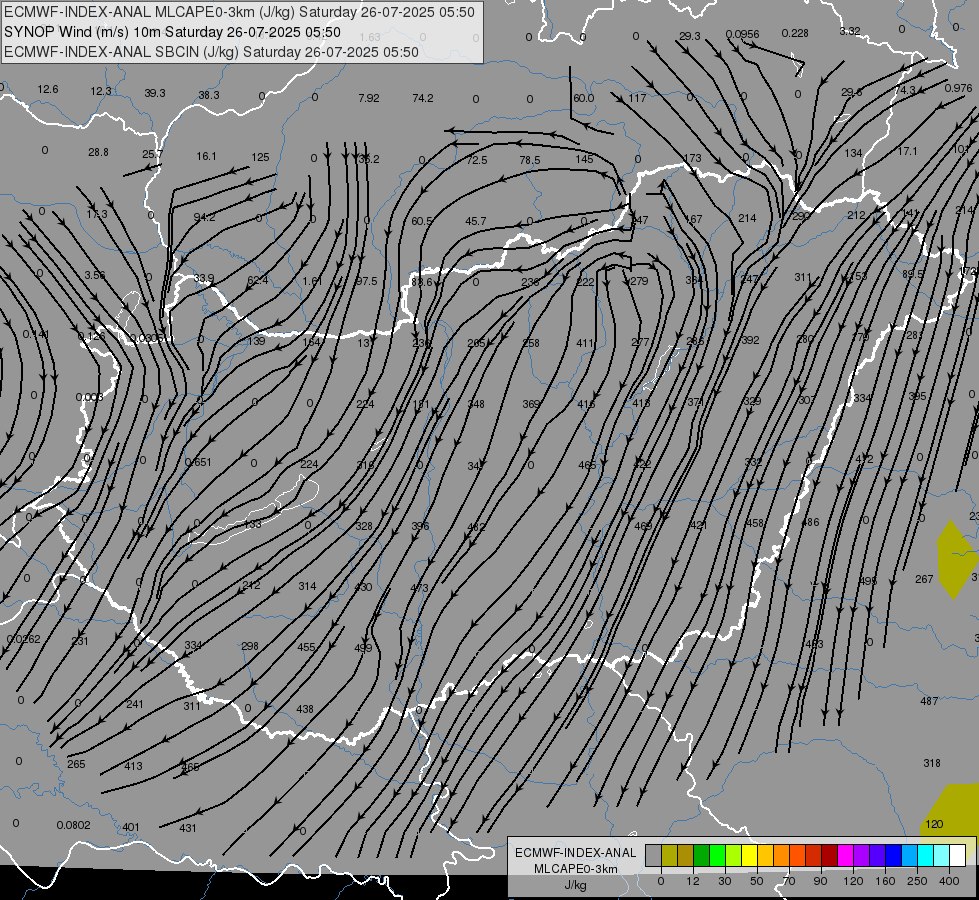Screen dimensions: 979x900
Task: Click the map value 97.5
Action: (367, 281)
